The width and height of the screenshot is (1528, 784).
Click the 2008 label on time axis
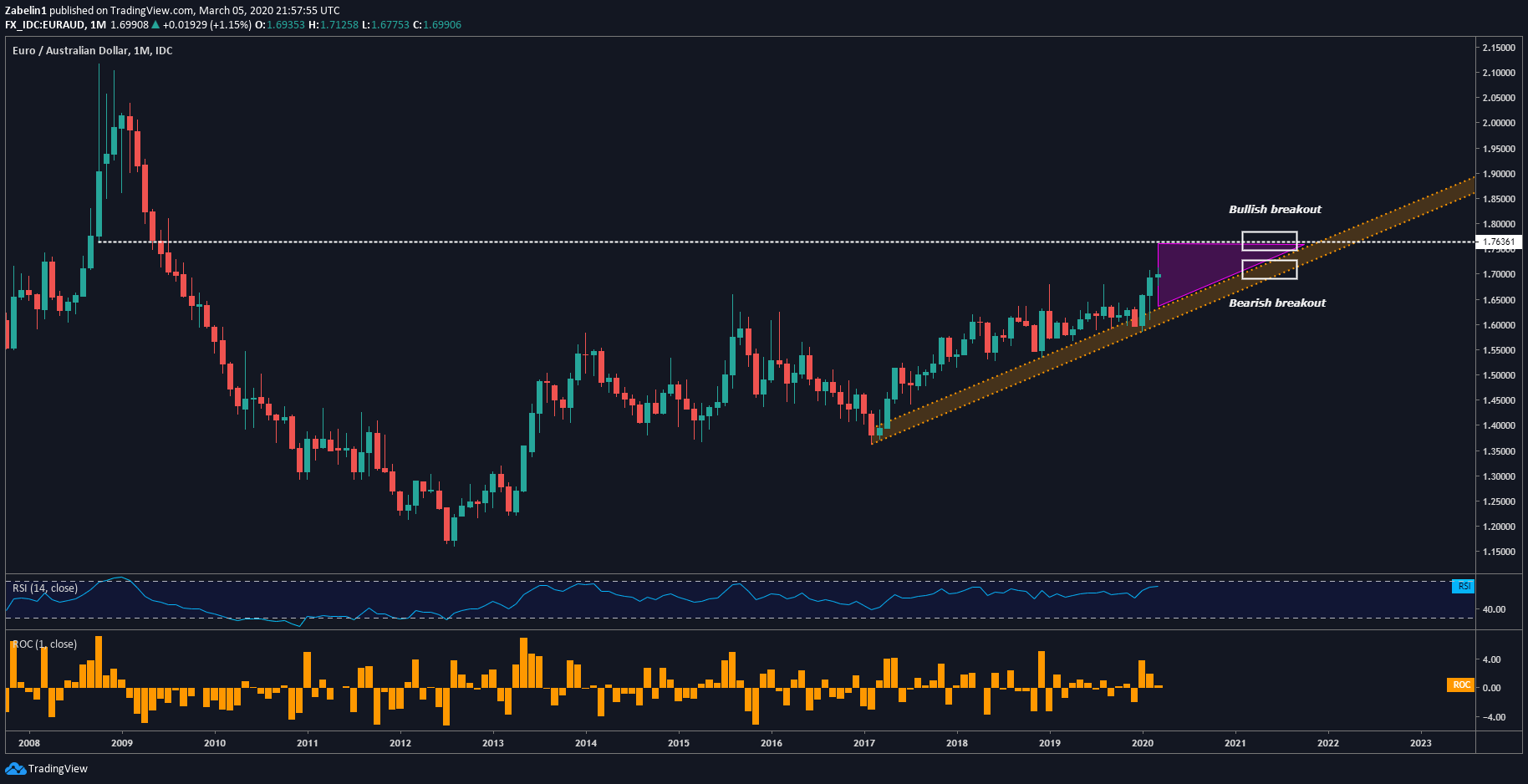(29, 743)
